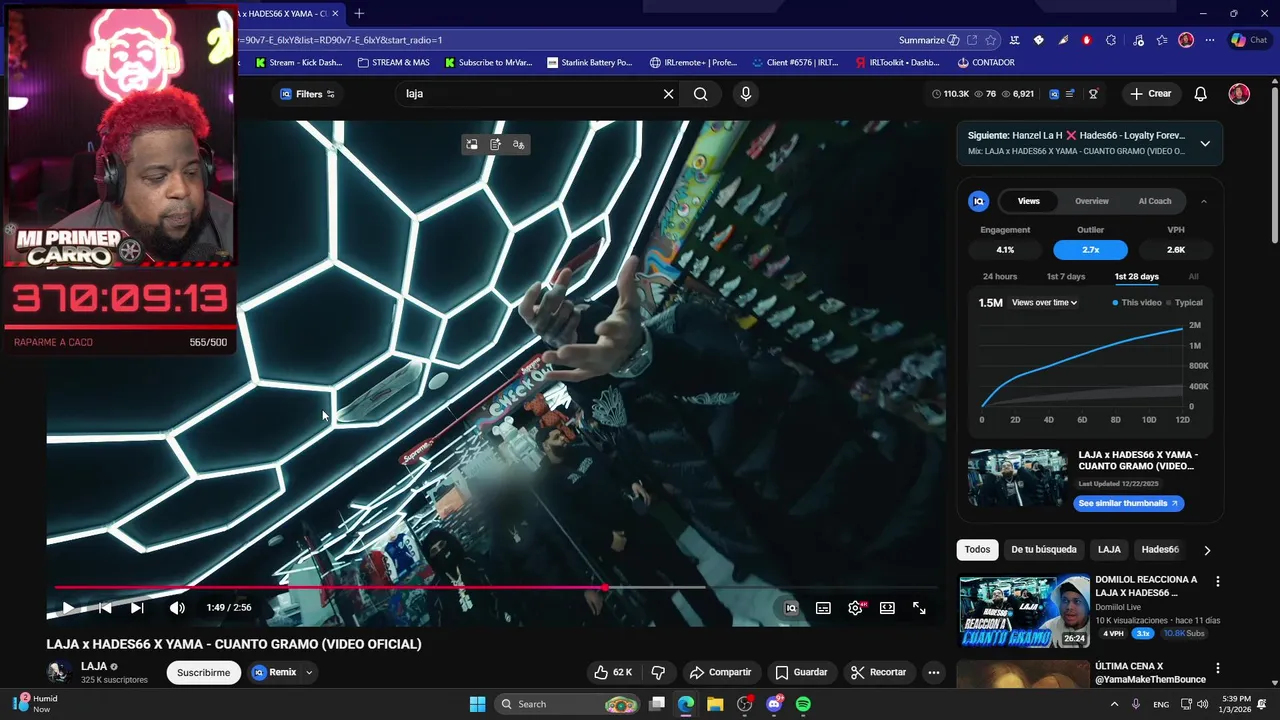The image size is (1280, 720).
Task: Toggle subtitles in the player
Action: [823, 608]
